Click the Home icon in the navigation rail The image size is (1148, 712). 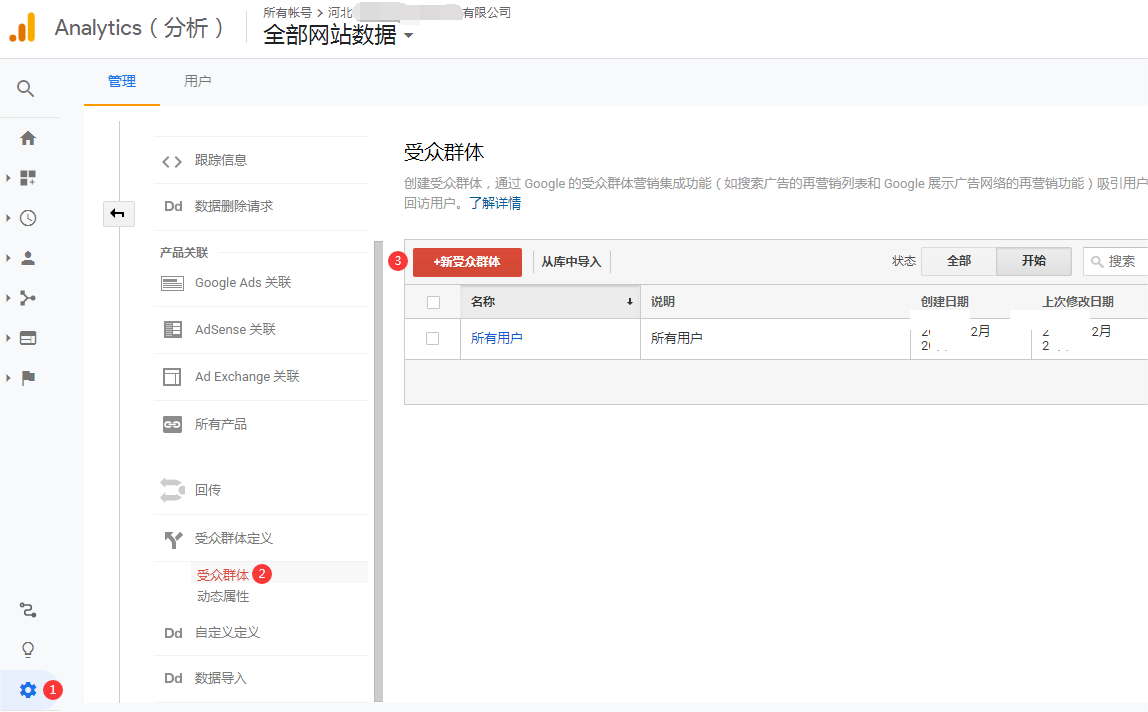pyautogui.click(x=27, y=137)
